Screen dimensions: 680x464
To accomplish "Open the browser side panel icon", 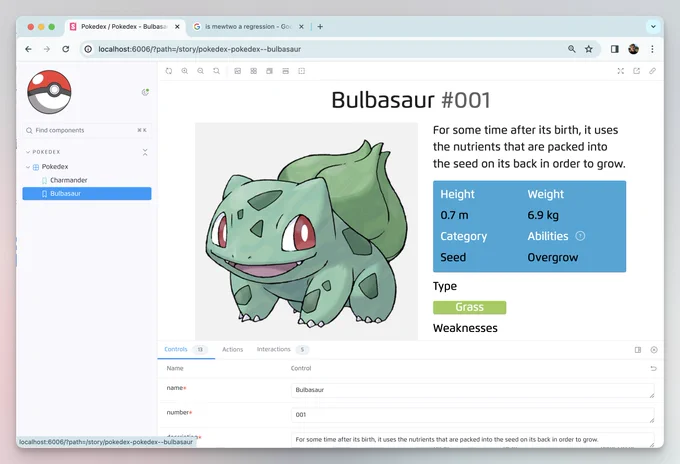I will 615,49.
